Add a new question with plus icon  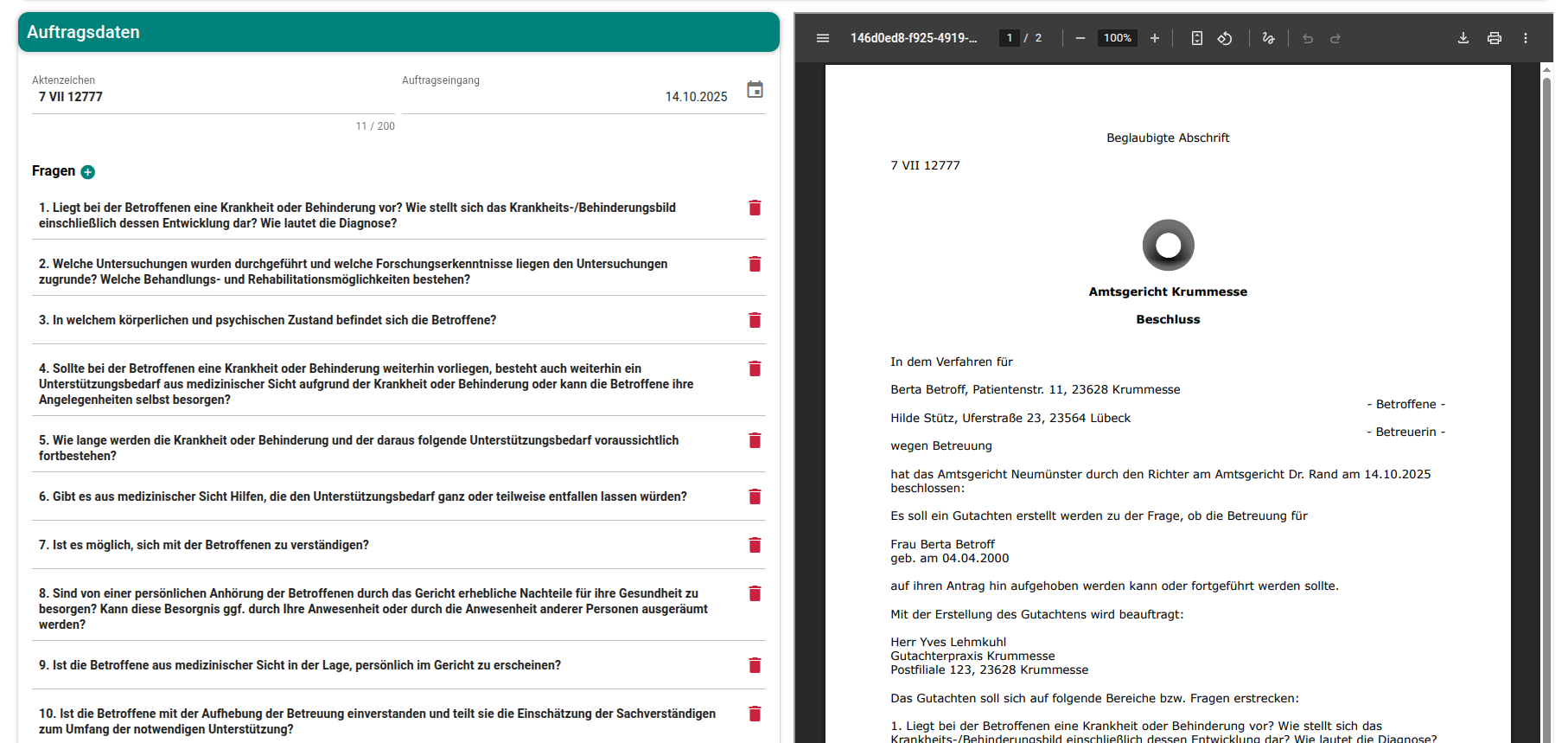point(88,172)
